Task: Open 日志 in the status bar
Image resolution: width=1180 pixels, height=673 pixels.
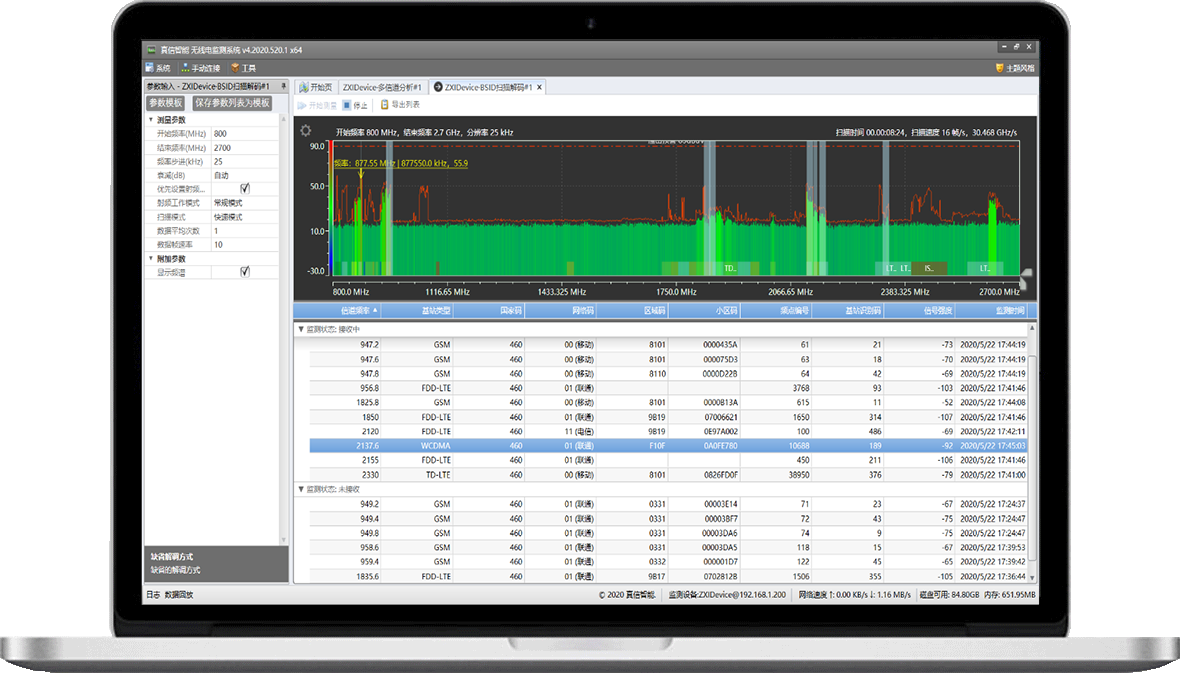Action: click(153, 595)
